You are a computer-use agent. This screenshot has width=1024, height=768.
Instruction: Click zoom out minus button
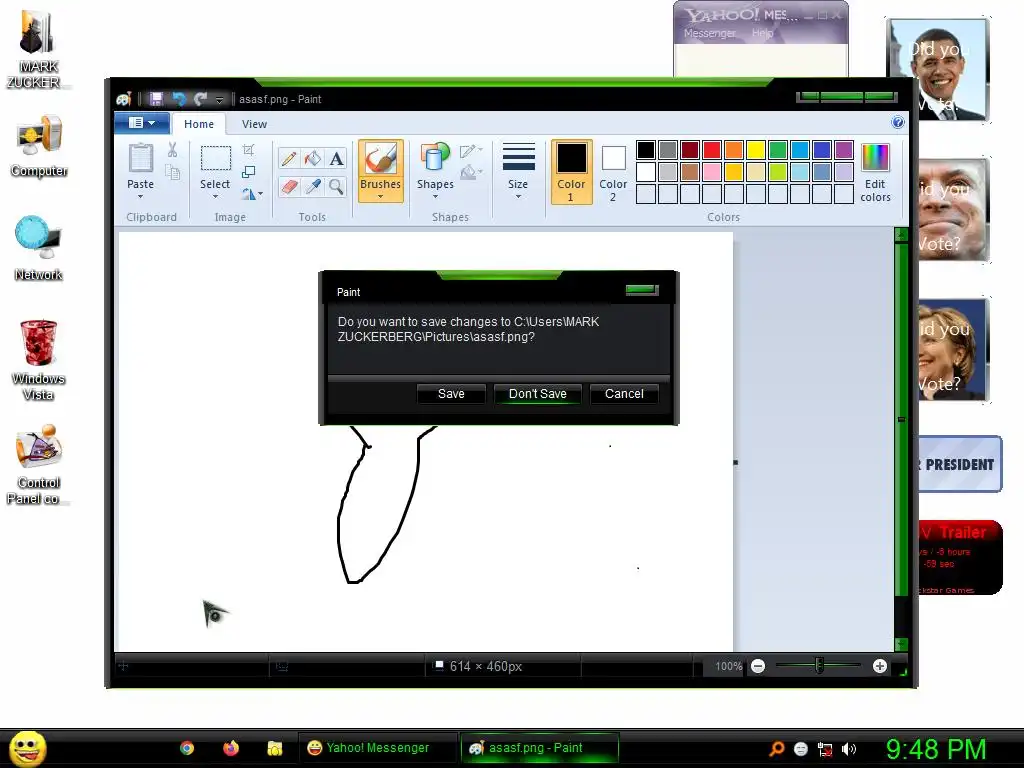[758, 666]
